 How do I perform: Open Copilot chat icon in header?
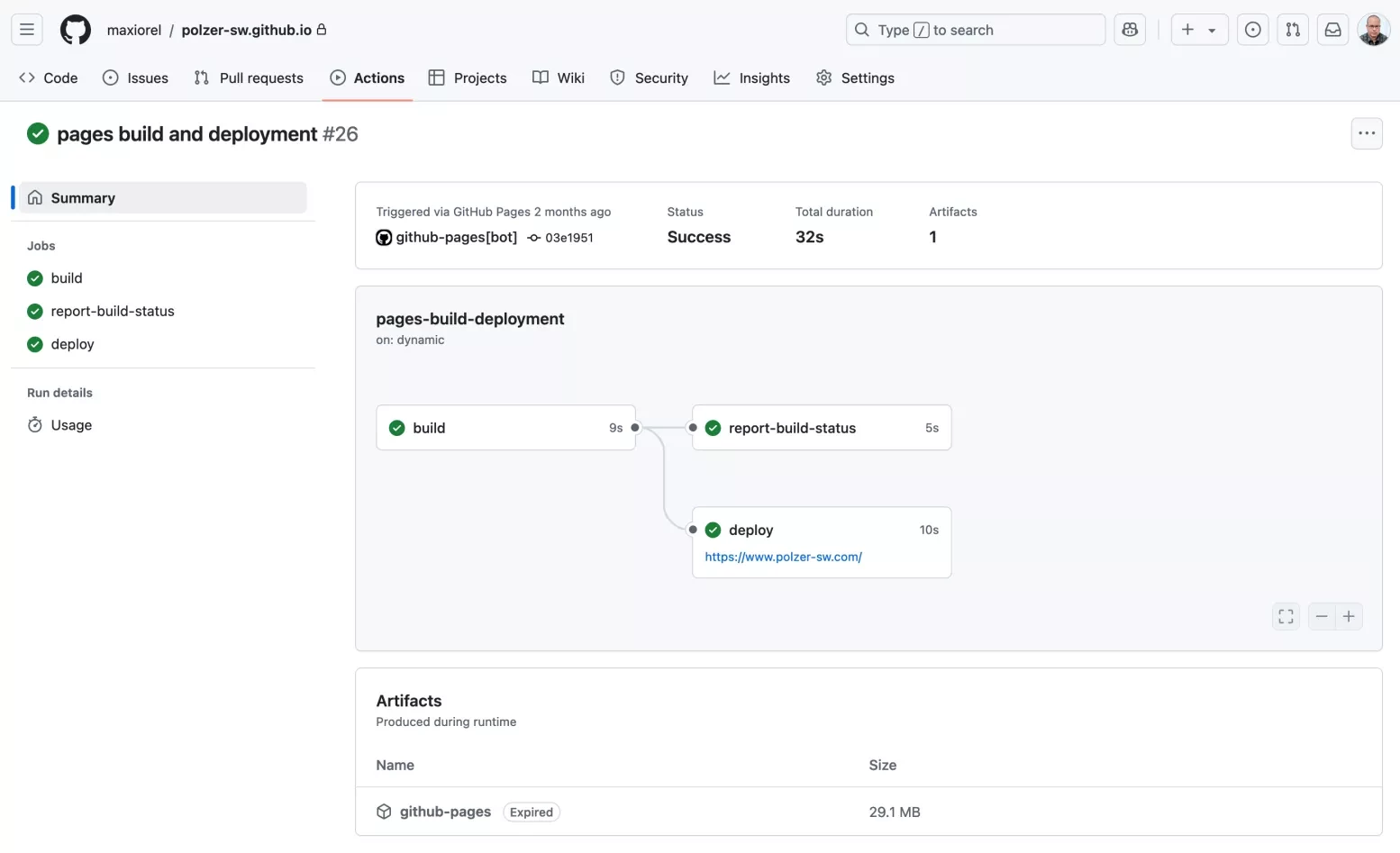(x=1130, y=30)
